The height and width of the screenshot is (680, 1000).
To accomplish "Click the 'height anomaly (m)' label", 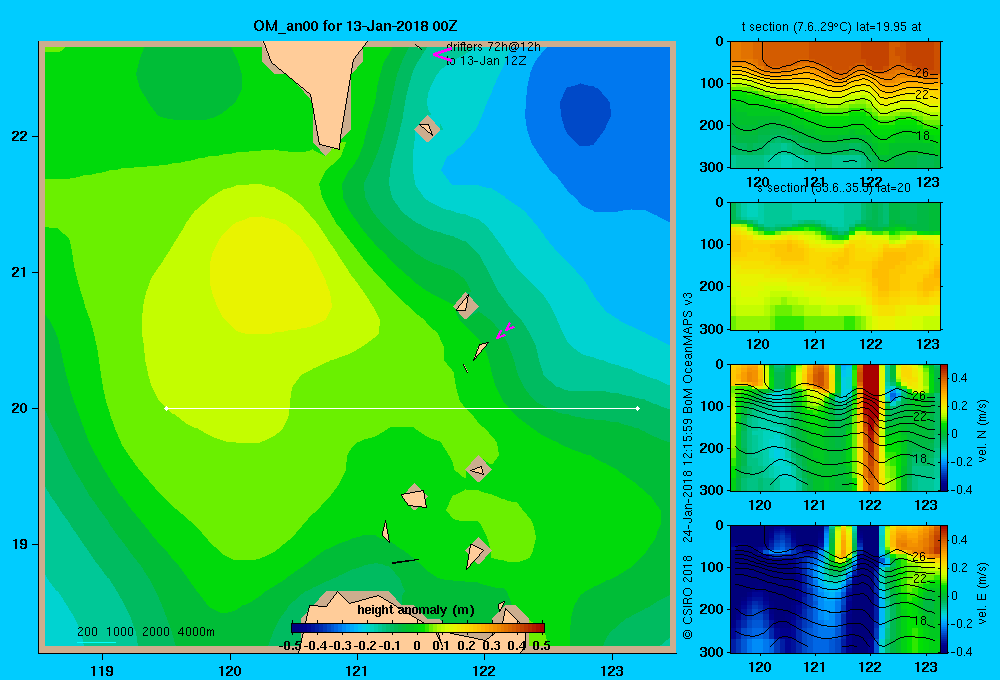I will tap(416, 610).
